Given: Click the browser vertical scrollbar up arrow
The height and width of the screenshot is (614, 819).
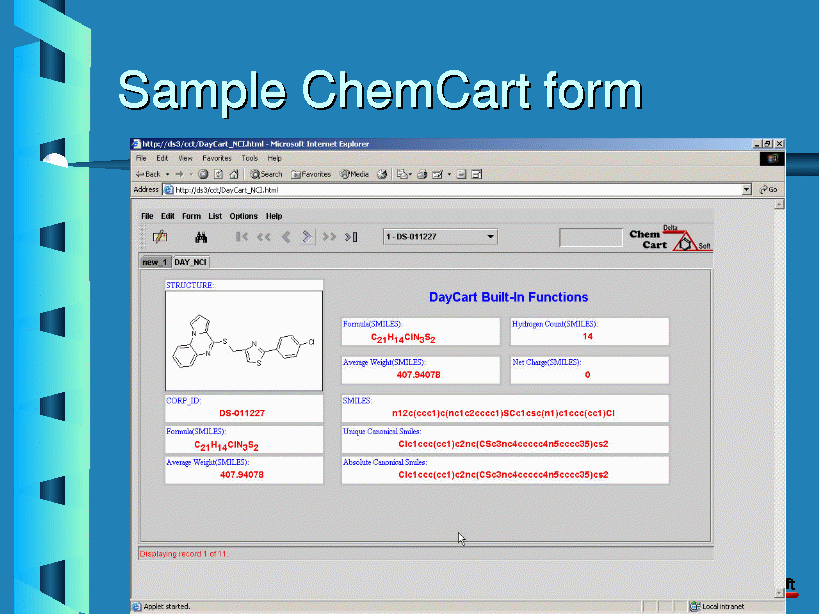Looking at the screenshot, I should [779, 204].
